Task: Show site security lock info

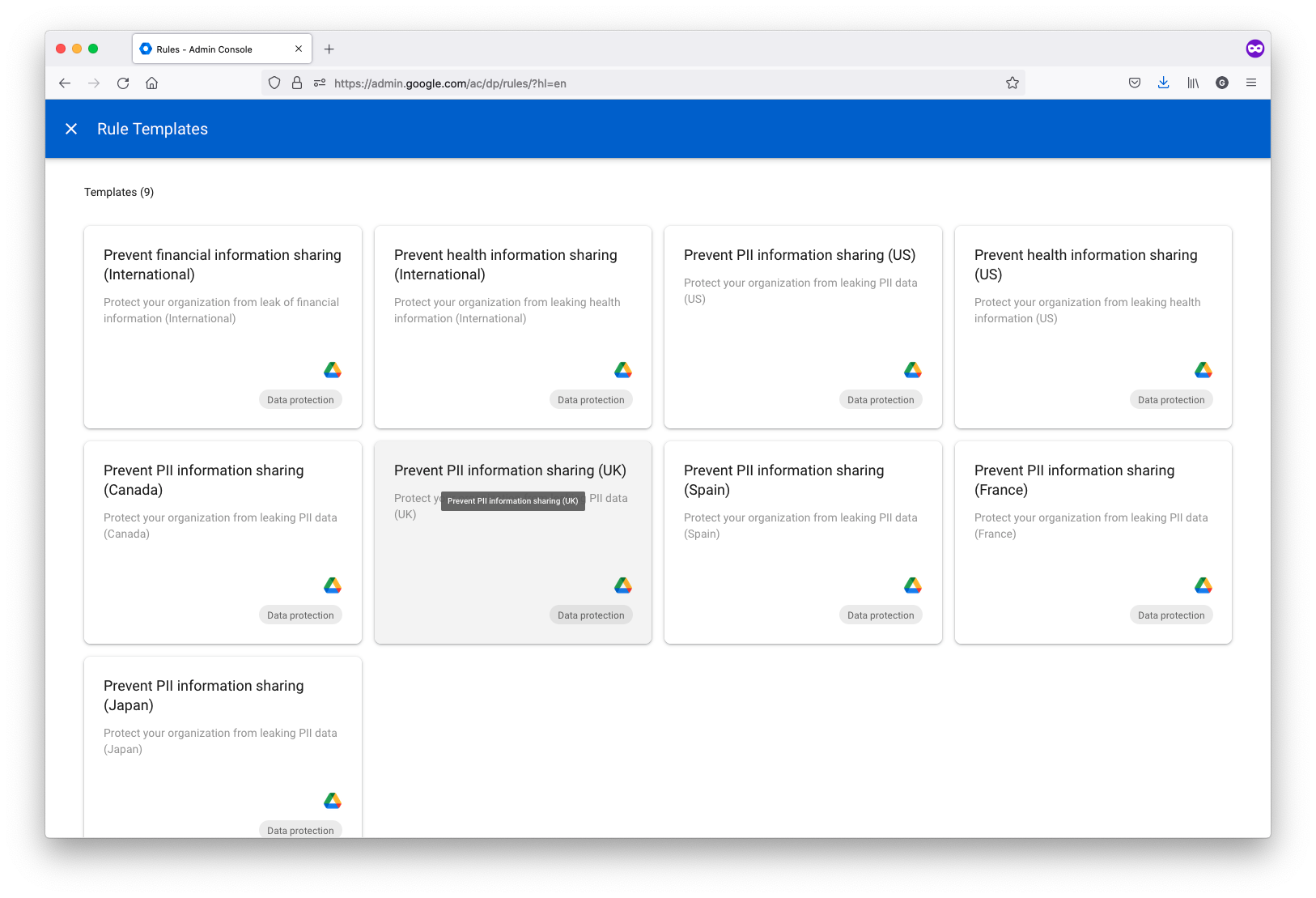Action: pos(297,83)
